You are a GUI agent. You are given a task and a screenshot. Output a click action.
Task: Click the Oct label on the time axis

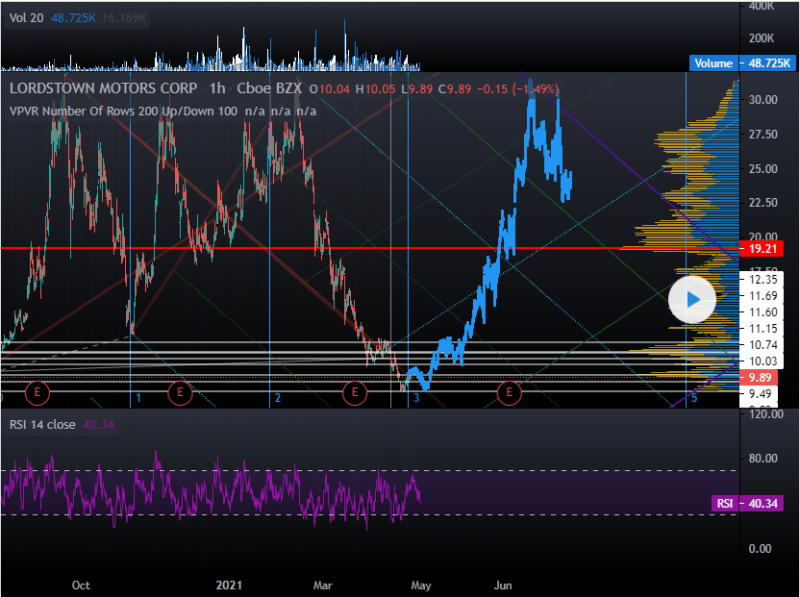81,585
